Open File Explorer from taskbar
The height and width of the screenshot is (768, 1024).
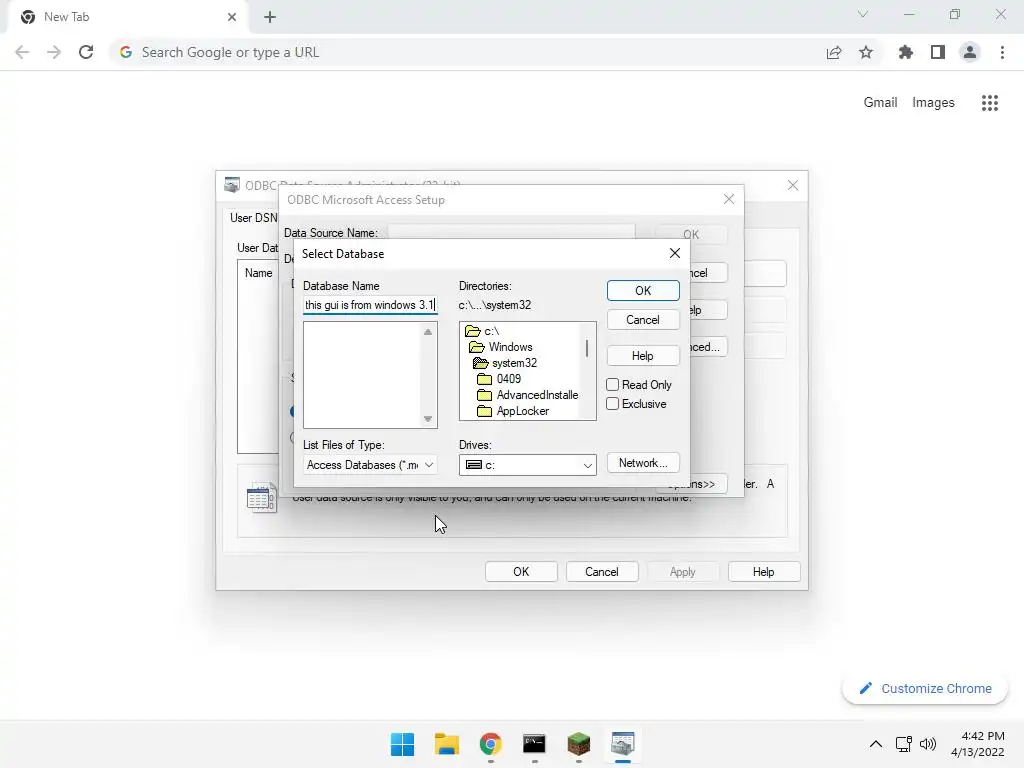tap(447, 744)
